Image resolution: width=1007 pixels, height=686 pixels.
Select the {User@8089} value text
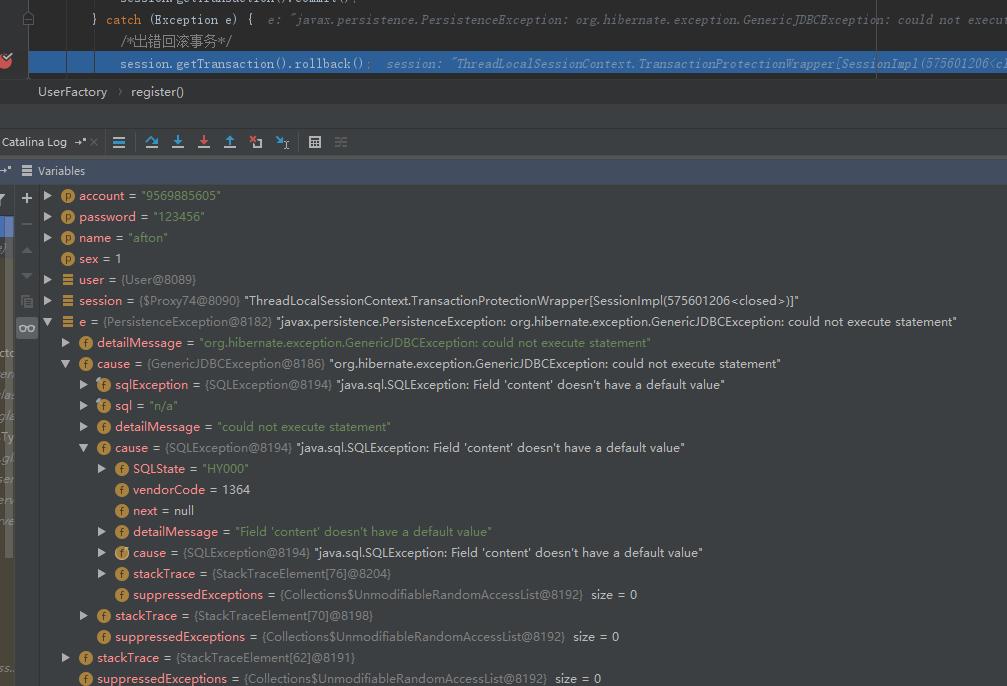(159, 280)
